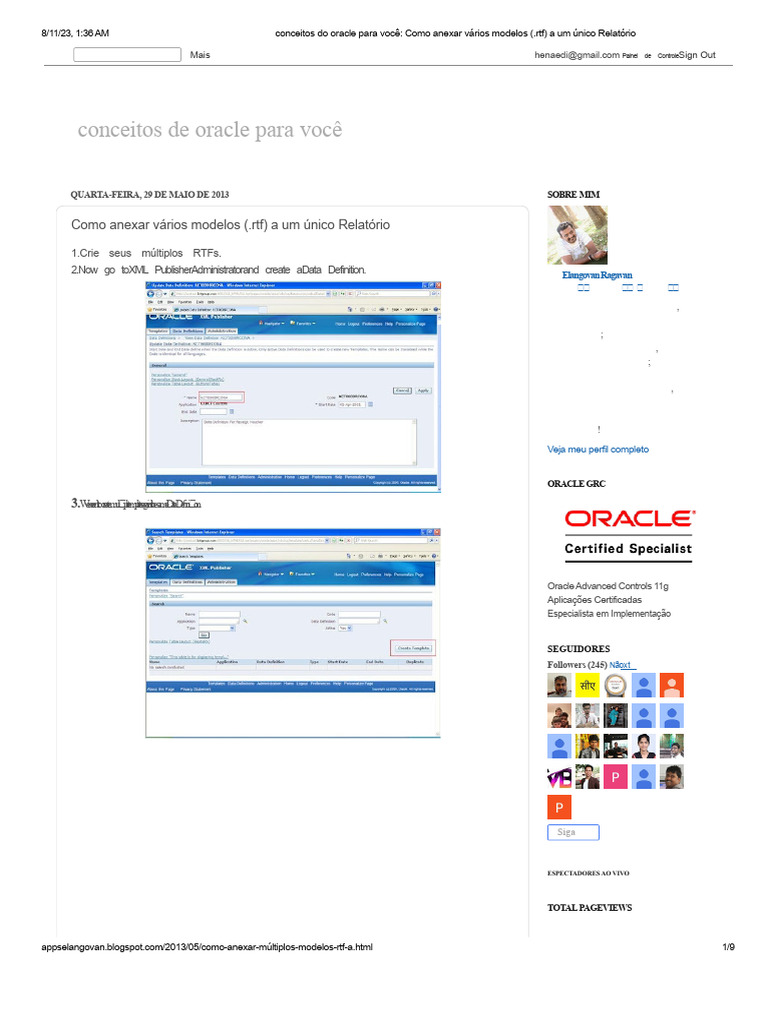
Task: Open the purple VB logo follower avatar
Action: tap(559, 777)
